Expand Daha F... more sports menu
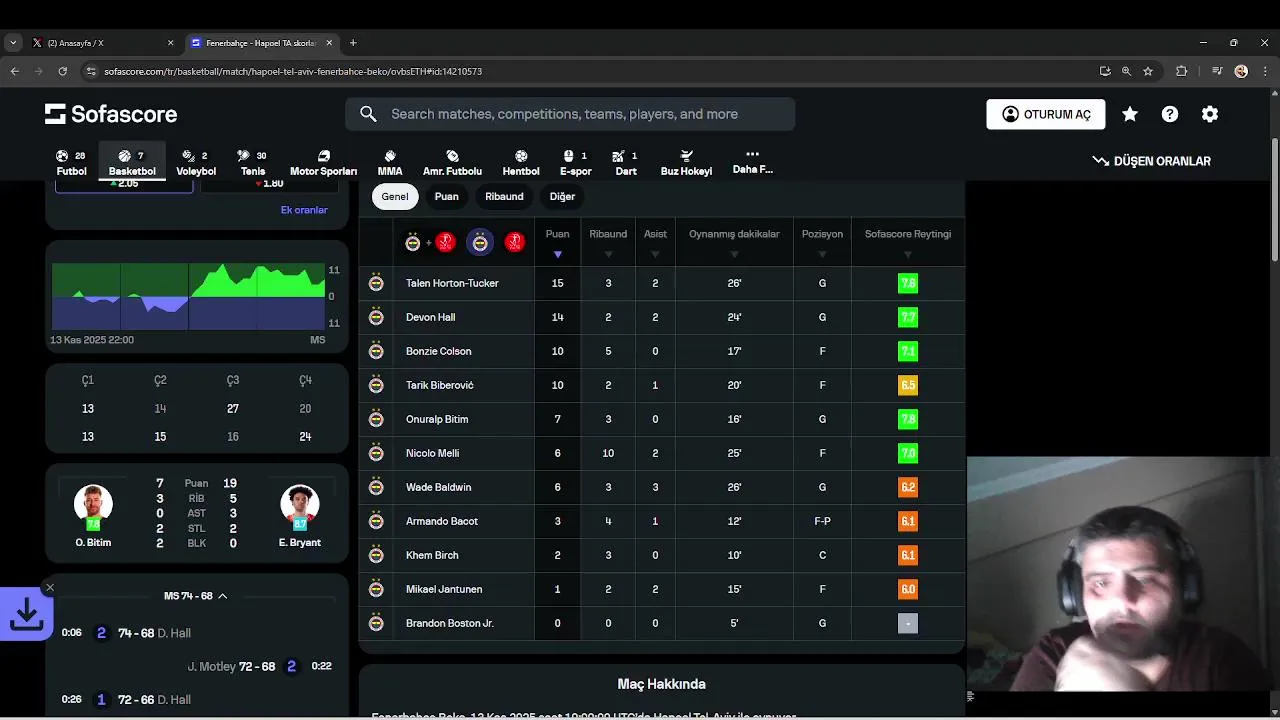This screenshot has height=720, width=1280. coord(752,163)
